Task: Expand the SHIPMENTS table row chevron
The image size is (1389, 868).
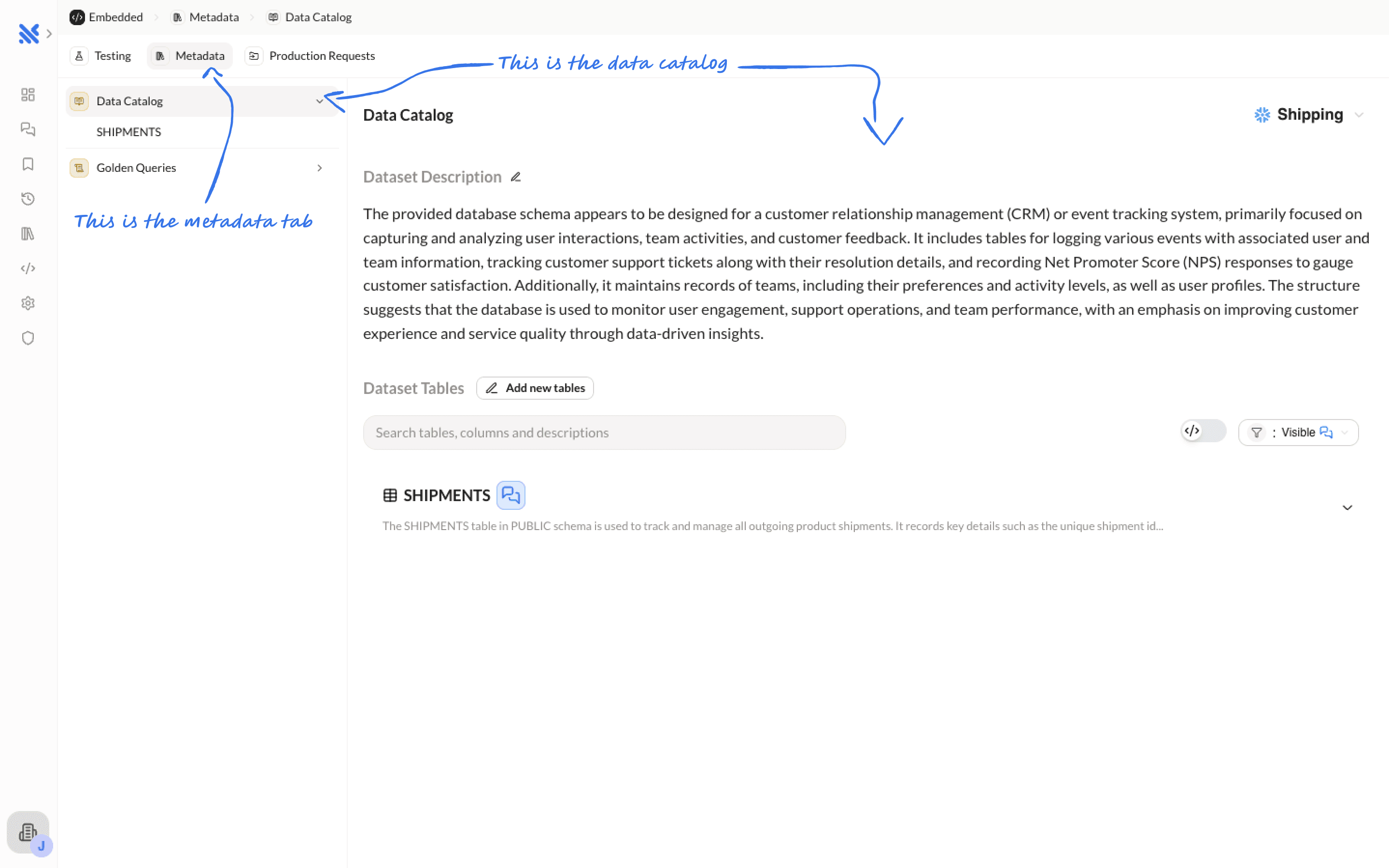Action: (x=1347, y=507)
